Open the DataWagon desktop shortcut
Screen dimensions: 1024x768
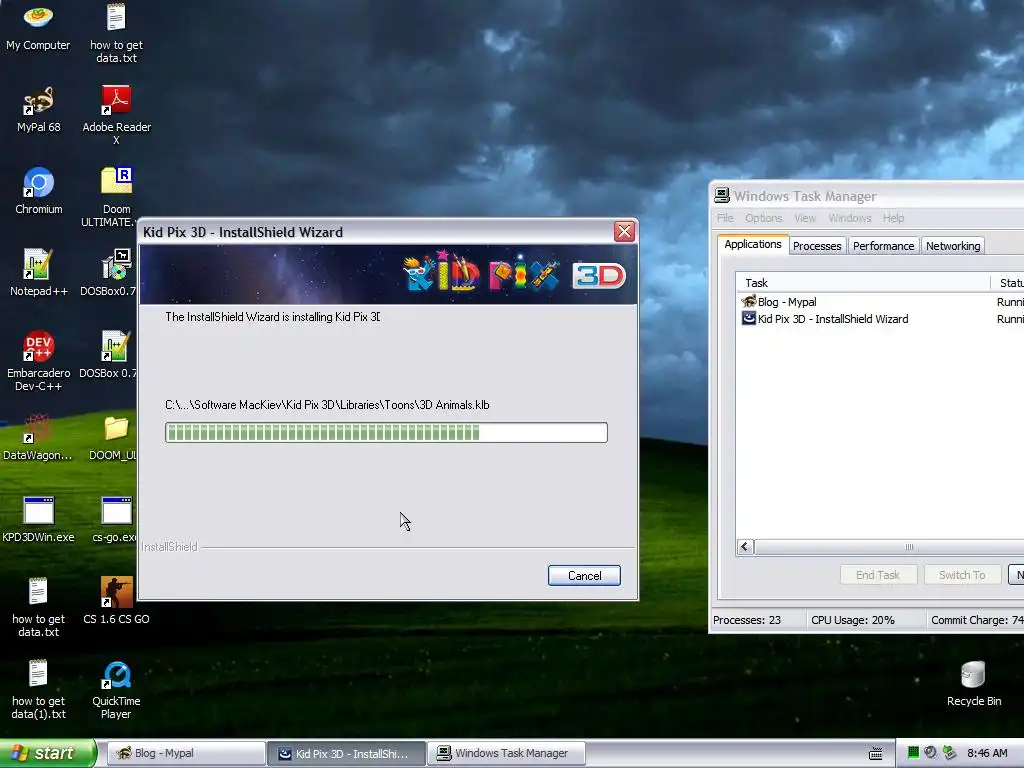click(38, 437)
